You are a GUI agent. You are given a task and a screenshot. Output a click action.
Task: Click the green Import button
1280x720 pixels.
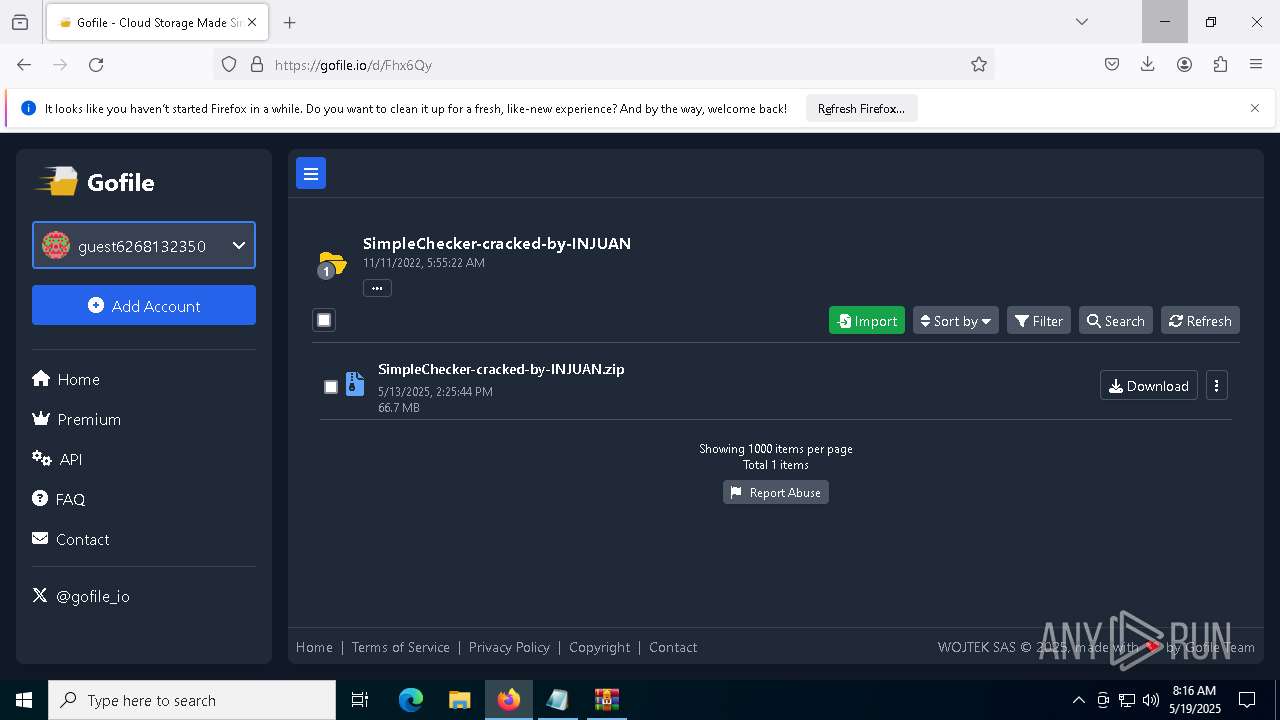867,320
